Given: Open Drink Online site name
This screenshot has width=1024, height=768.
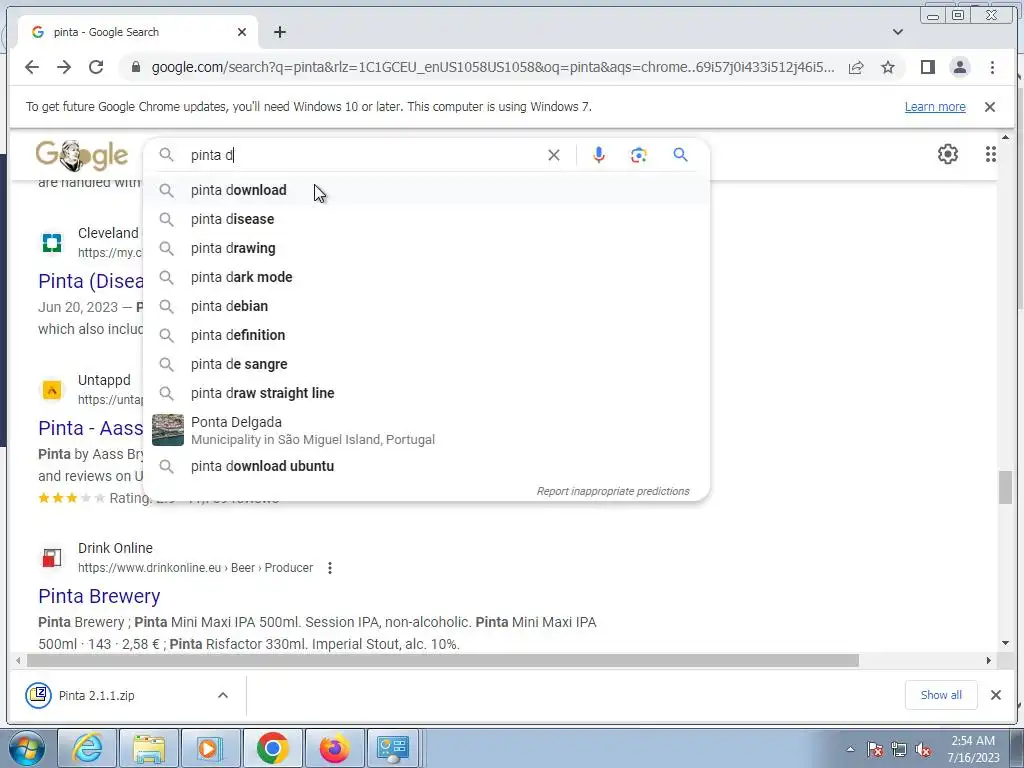Looking at the screenshot, I should [115, 548].
